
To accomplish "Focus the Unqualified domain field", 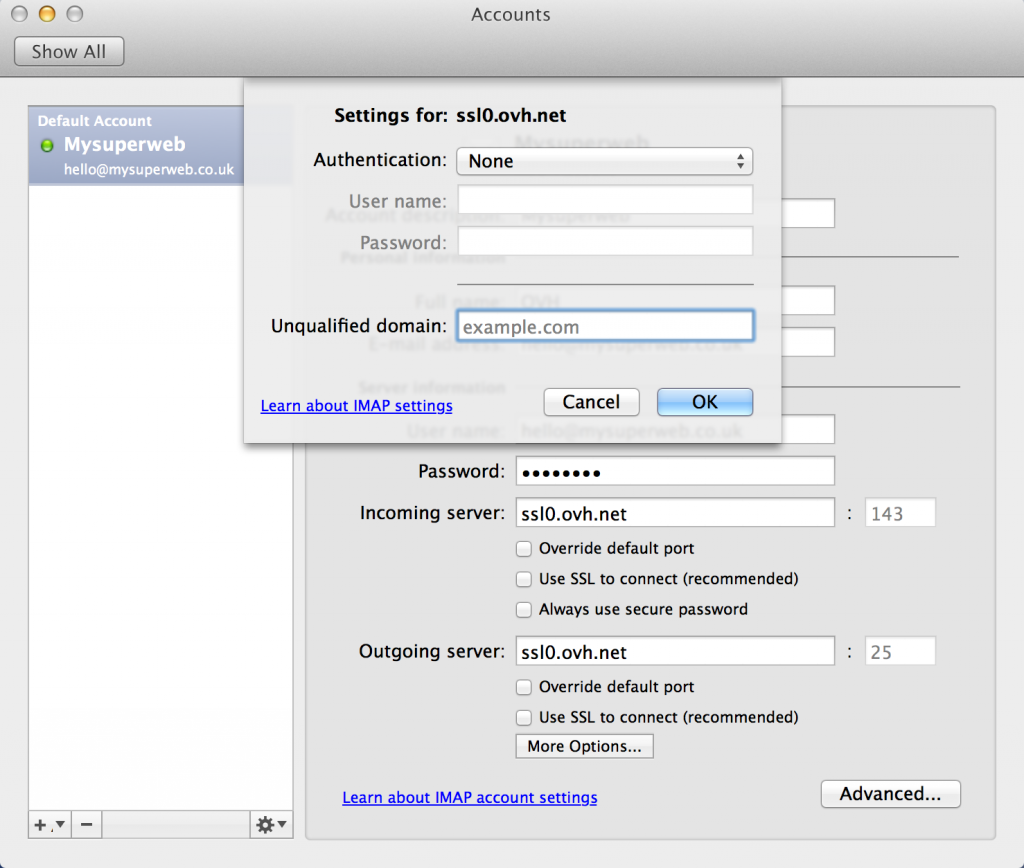I will coord(605,326).
